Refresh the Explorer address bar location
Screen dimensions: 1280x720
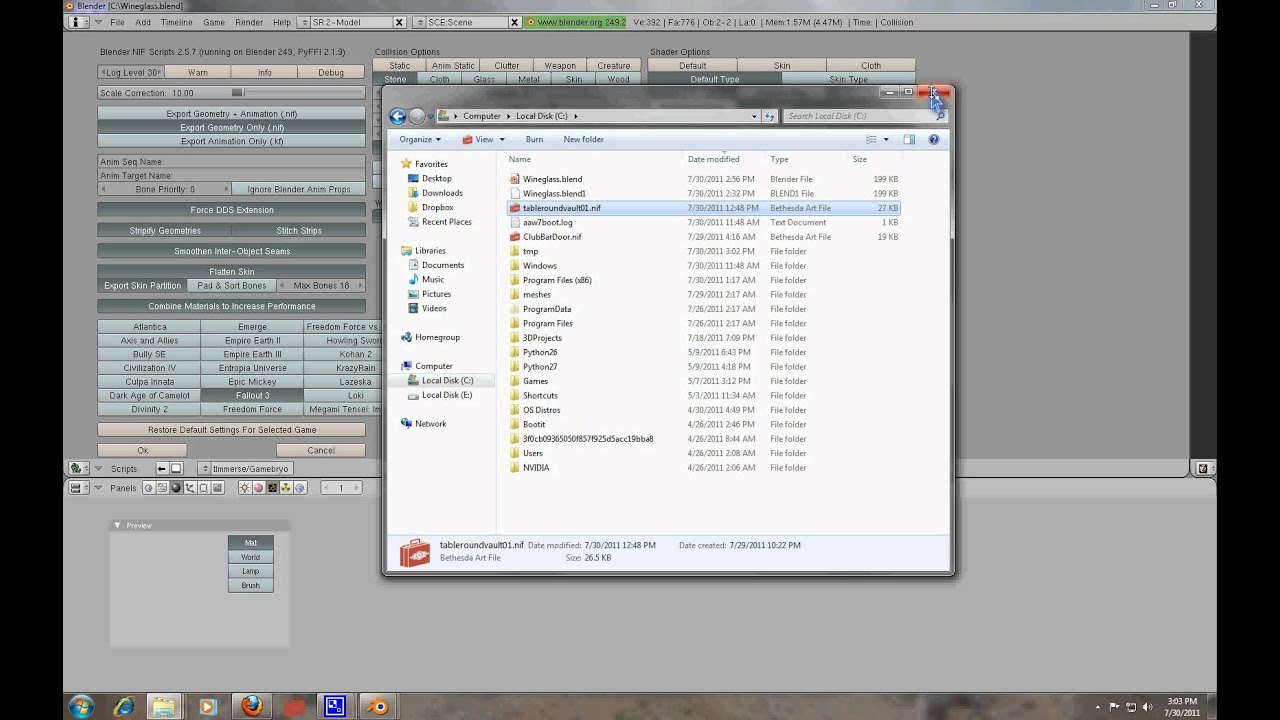pos(770,116)
